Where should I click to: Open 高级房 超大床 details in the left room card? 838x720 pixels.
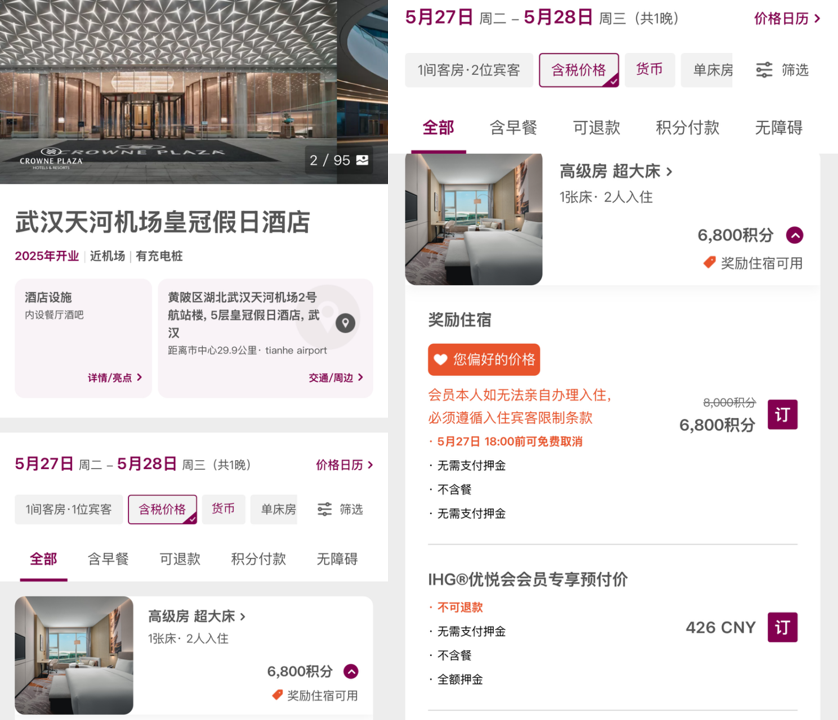pyautogui.click(x=197, y=616)
